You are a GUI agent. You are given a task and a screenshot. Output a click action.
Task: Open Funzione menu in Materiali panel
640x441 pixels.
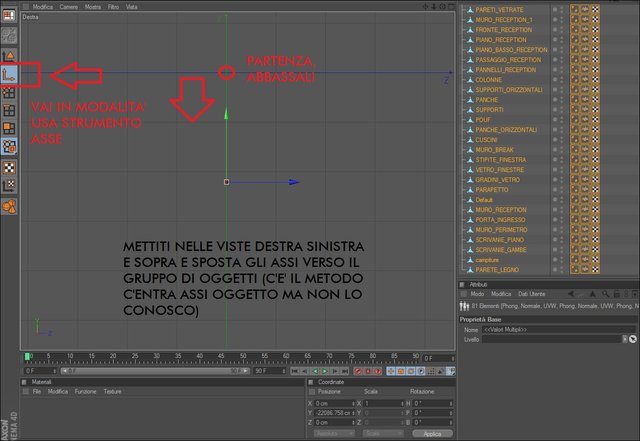point(85,391)
